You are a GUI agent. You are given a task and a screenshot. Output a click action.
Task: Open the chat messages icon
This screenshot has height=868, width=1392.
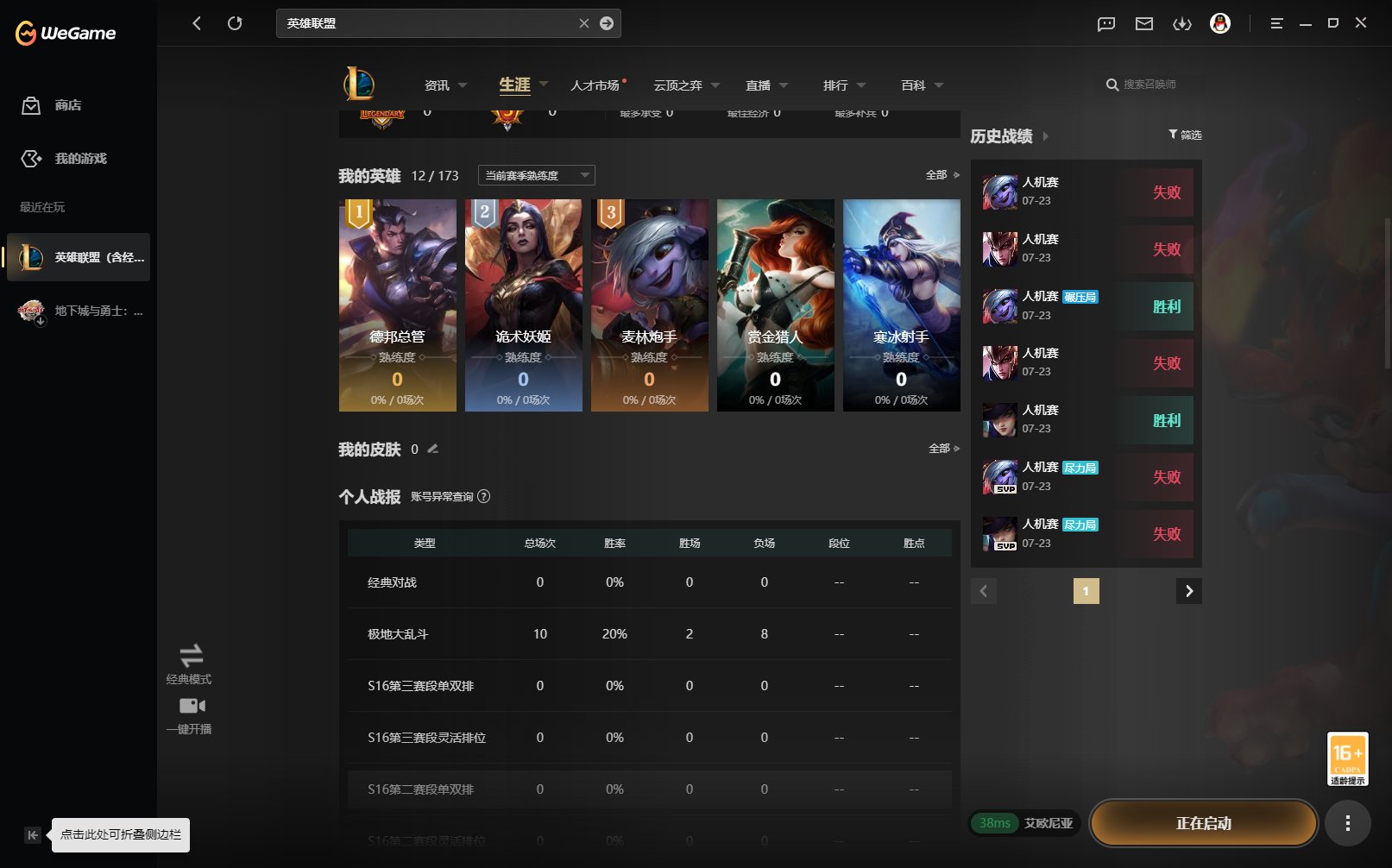[x=1106, y=23]
